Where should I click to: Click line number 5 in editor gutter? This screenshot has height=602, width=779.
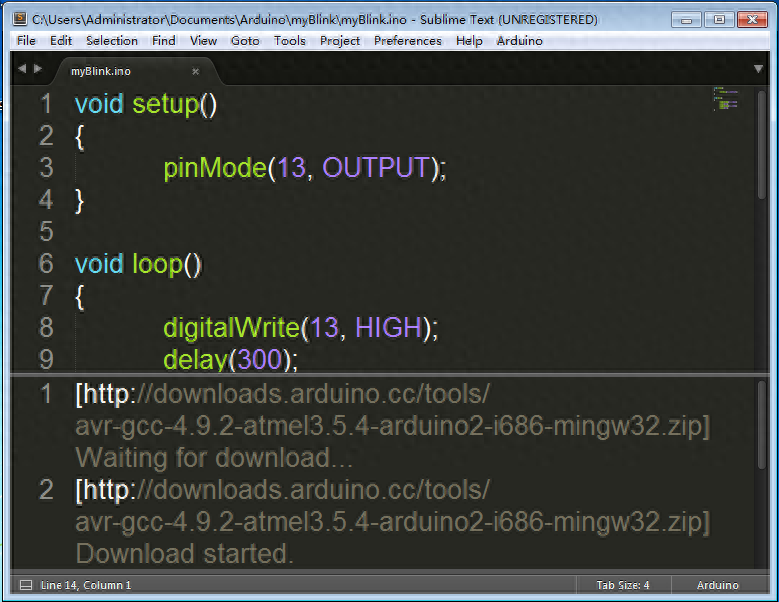click(46, 232)
